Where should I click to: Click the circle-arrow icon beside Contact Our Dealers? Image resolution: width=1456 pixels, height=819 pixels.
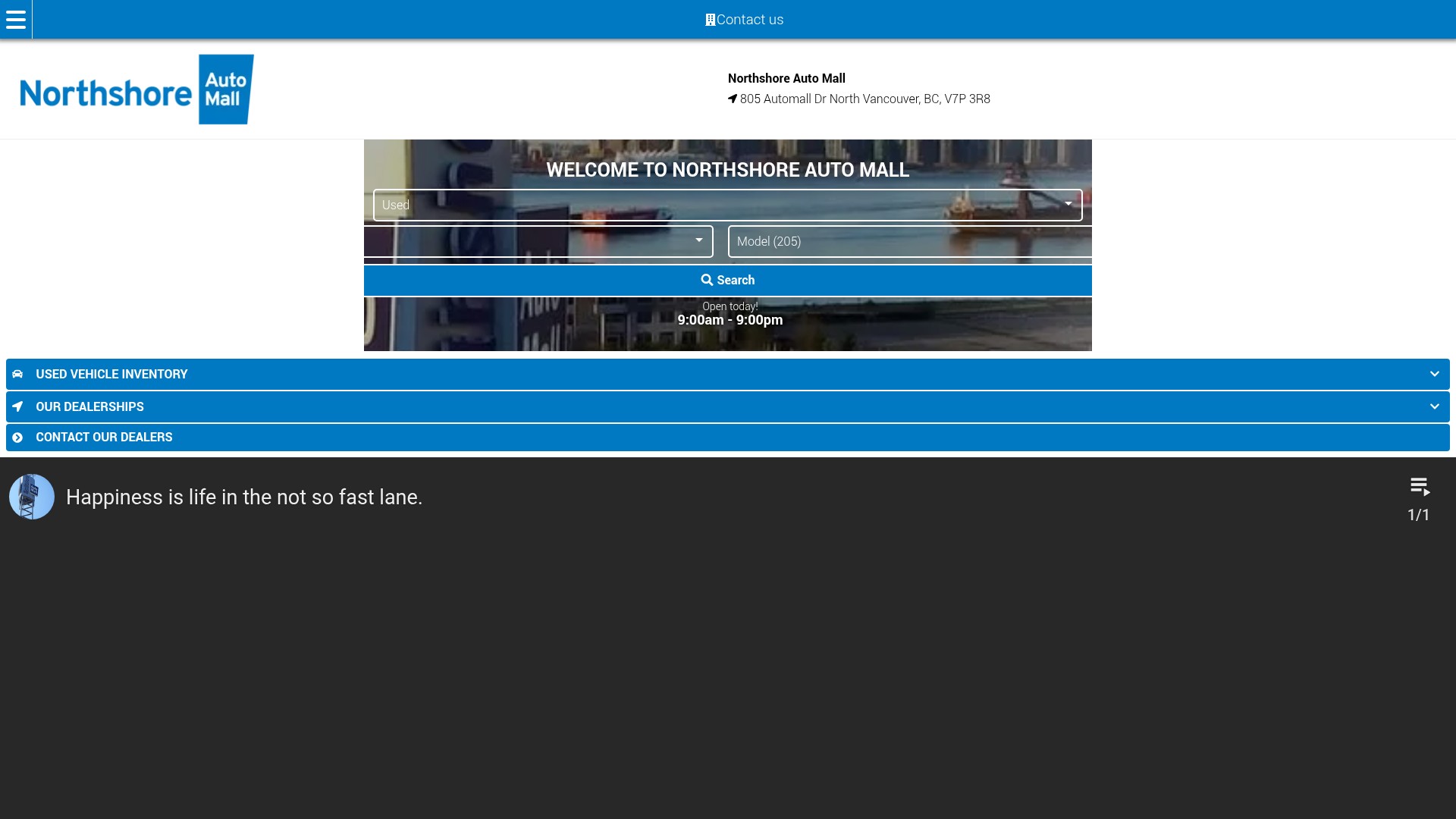click(x=17, y=438)
